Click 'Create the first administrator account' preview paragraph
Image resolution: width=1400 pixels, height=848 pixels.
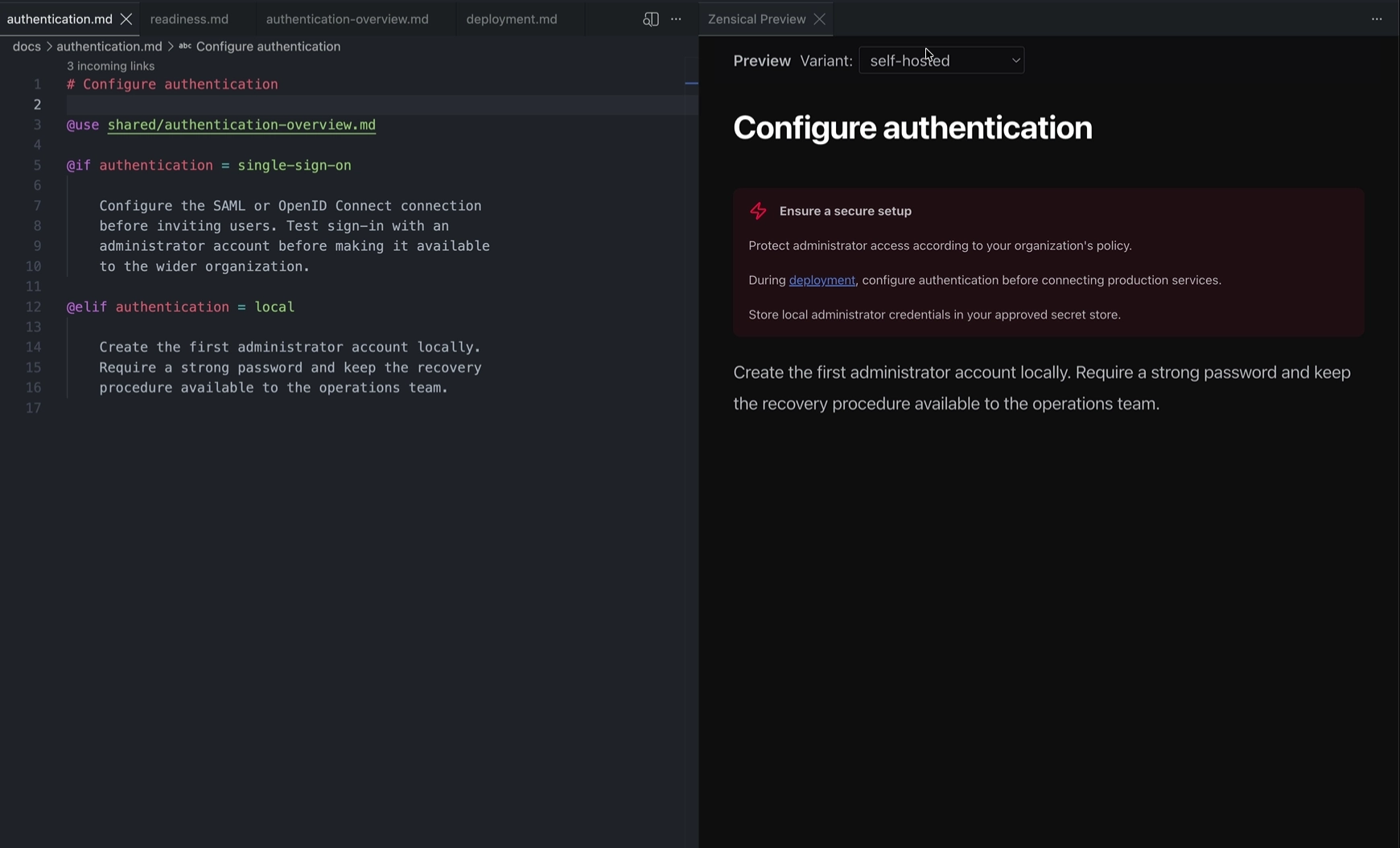[1042, 388]
